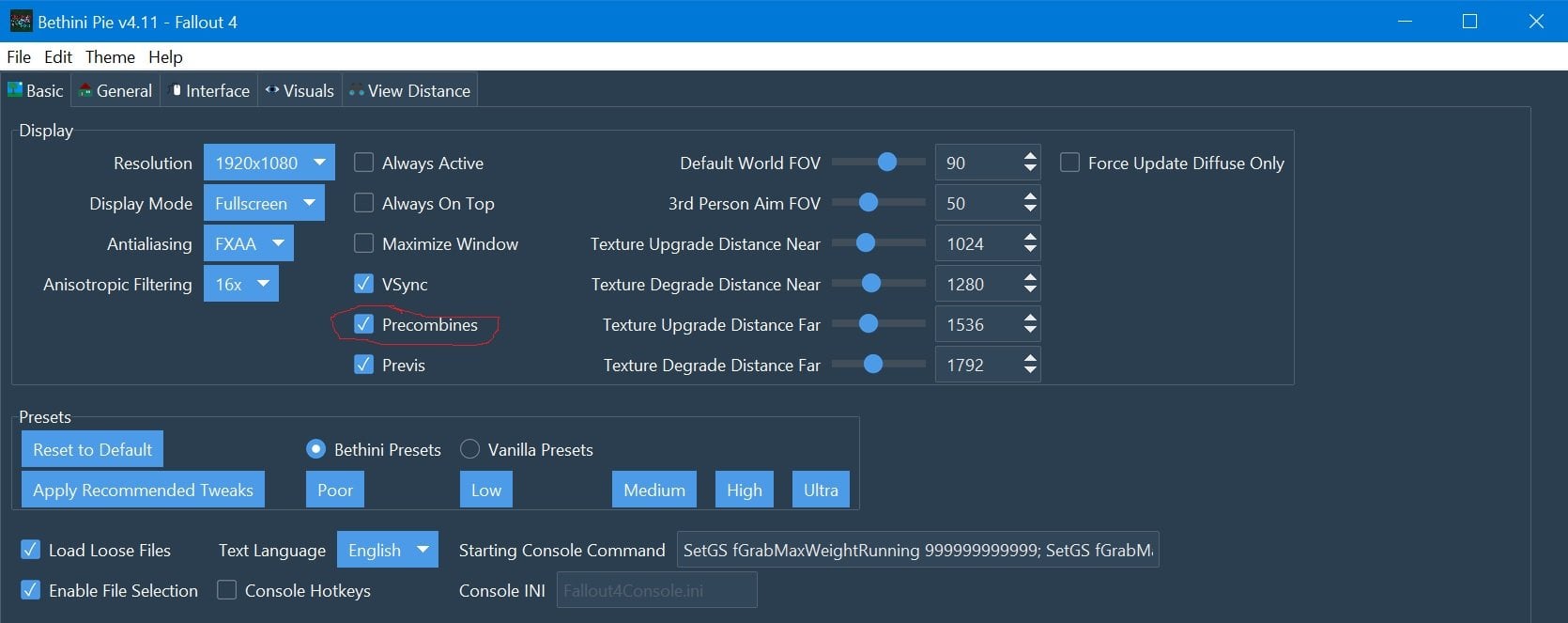Click Texture Upgrade Distance Far slider
1568x623 pixels.
(x=879, y=324)
